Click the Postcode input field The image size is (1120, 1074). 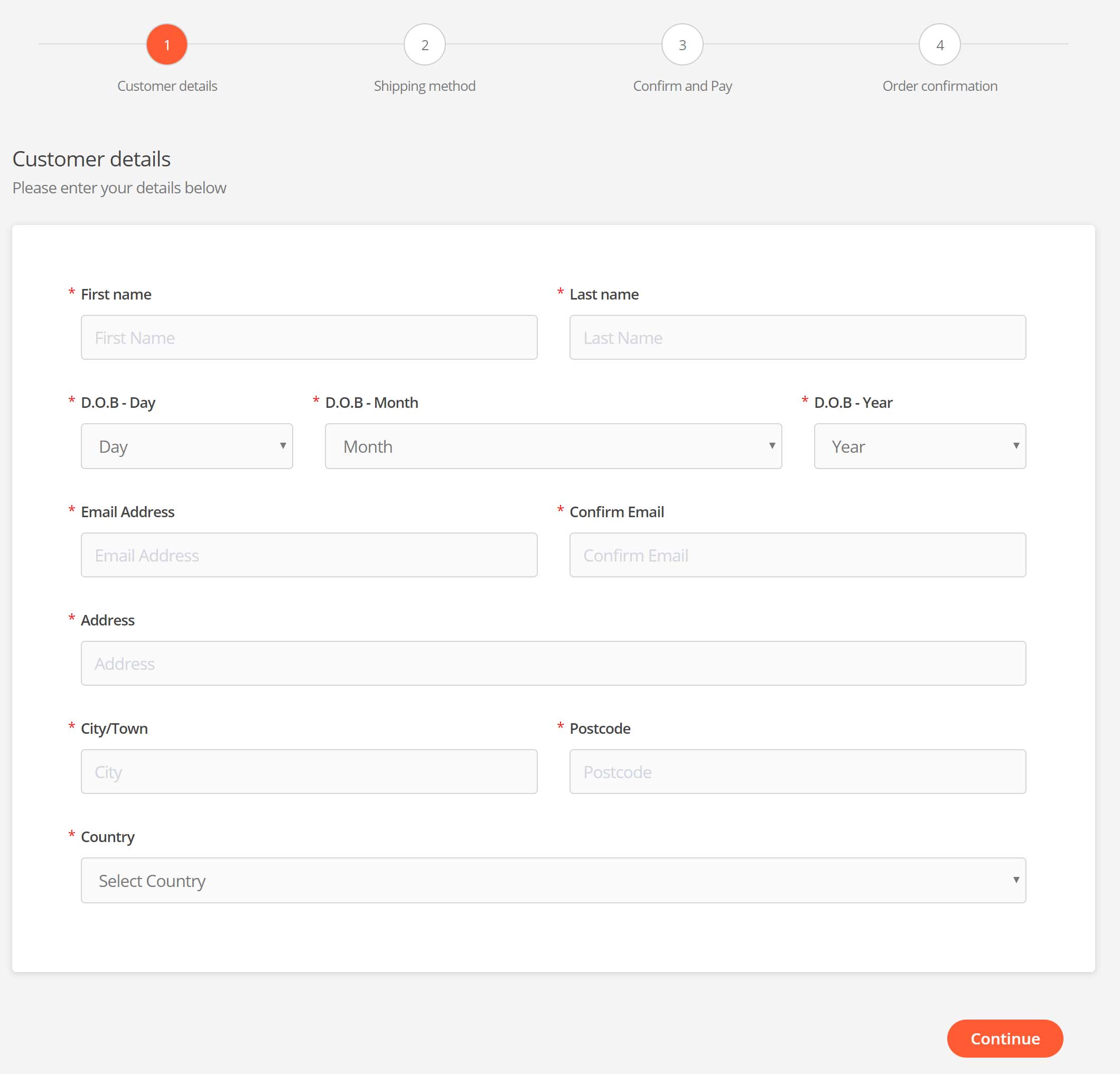point(798,772)
